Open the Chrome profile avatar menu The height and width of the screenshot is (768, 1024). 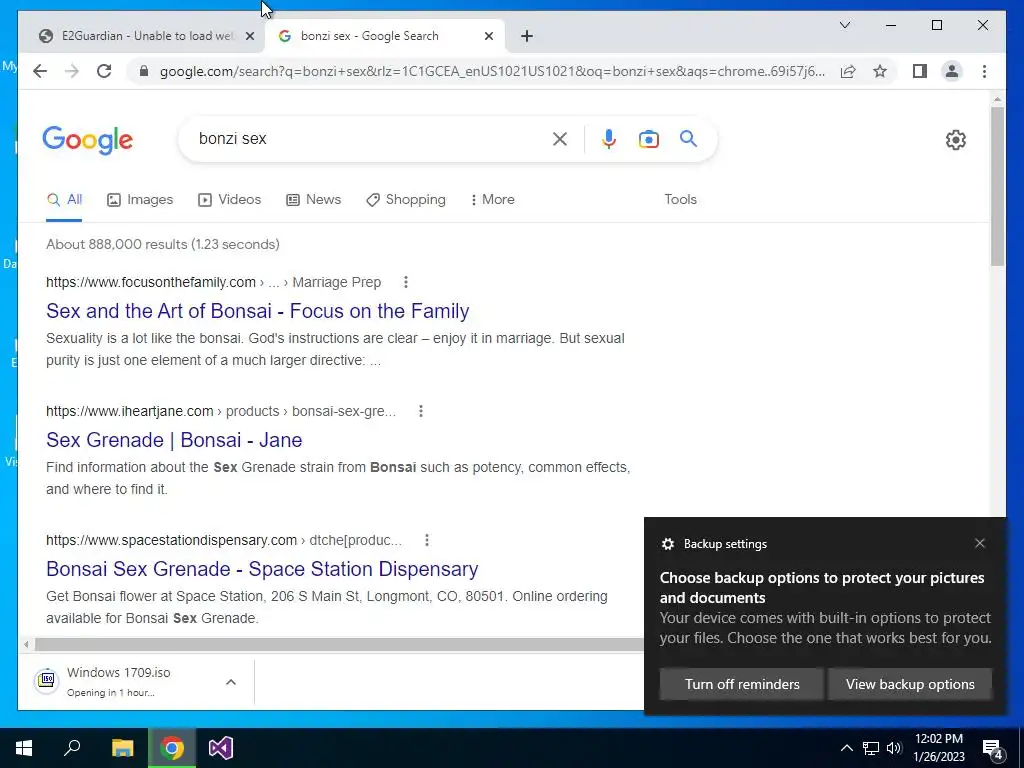pyautogui.click(x=952, y=71)
